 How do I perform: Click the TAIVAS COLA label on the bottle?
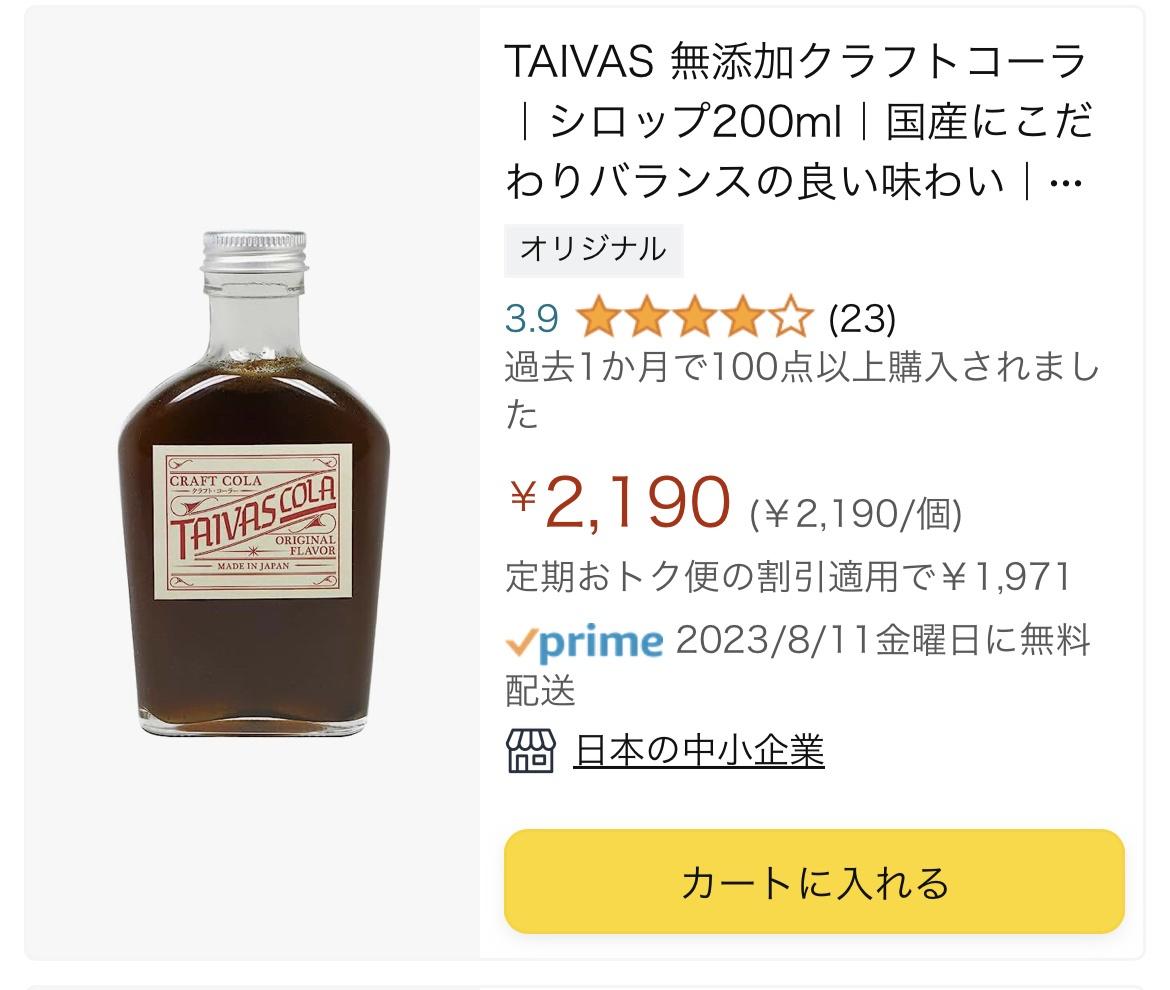point(253,521)
